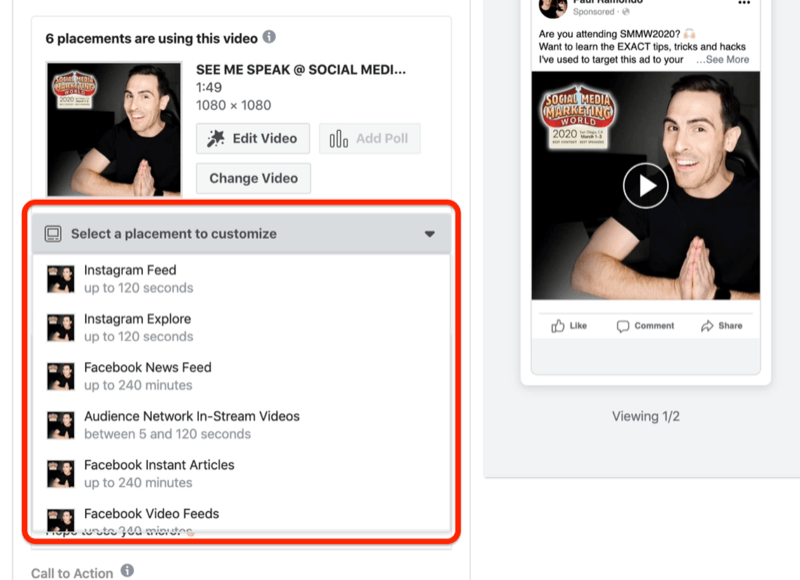The width and height of the screenshot is (800, 580).
Task: Click the Instagram Feed row thumbnail
Action: tap(61, 279)
